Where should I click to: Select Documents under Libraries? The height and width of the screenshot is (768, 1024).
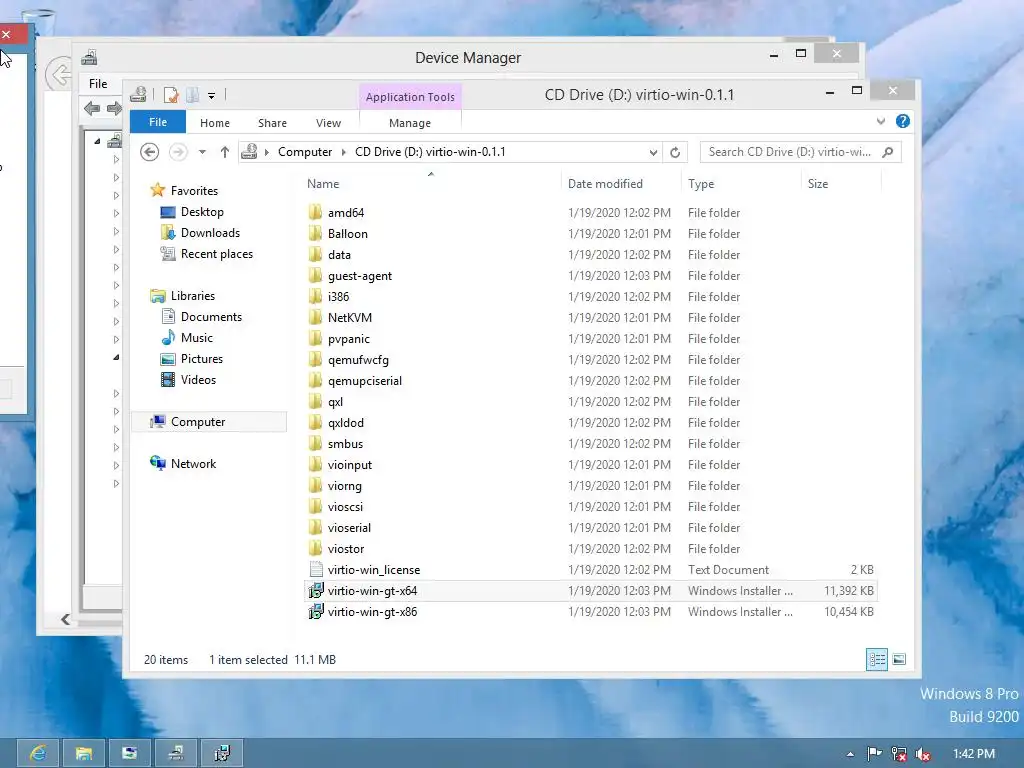[x=211, y=317]
